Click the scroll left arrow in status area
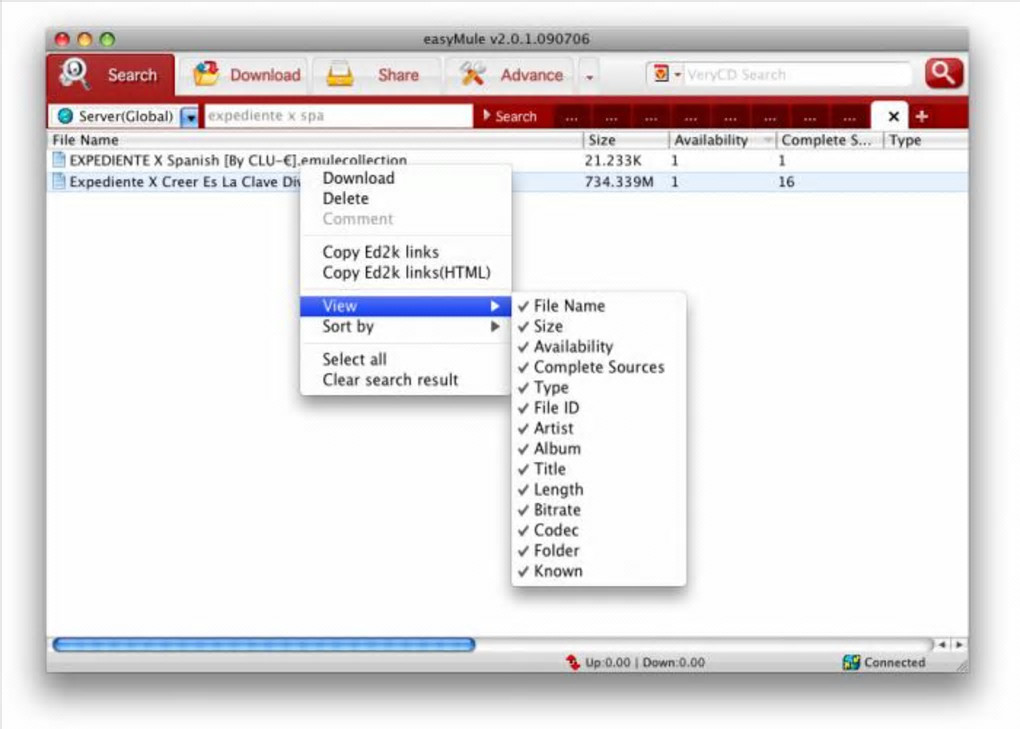Viewport: 1020px width, 729px height. coord(942,644)
